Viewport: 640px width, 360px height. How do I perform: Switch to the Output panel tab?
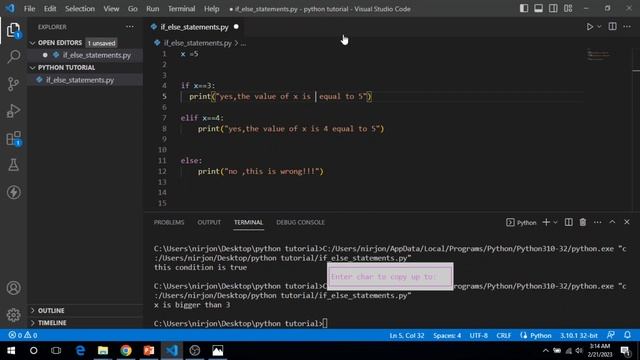[209, 222]
